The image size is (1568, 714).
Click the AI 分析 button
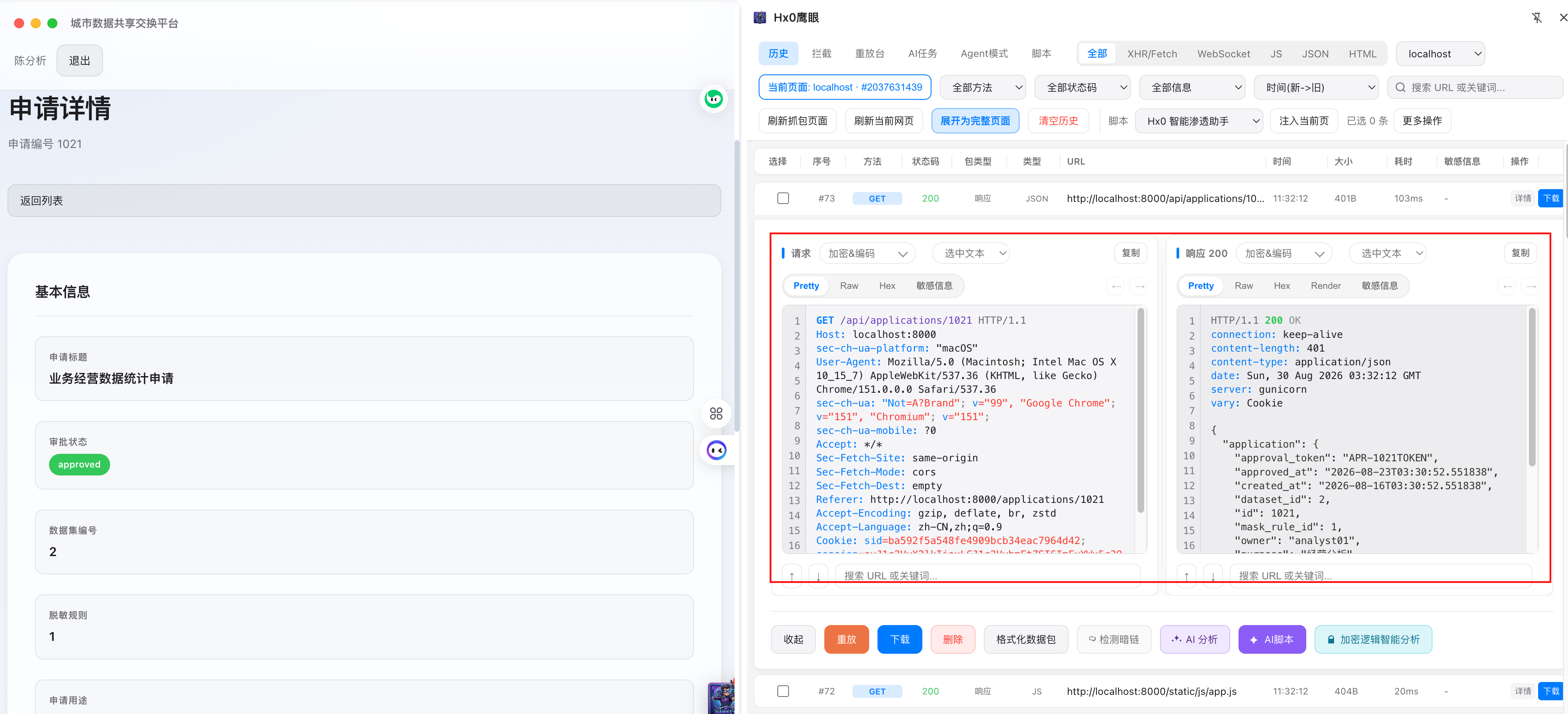pyautogui.click(x=1194, y=639)
